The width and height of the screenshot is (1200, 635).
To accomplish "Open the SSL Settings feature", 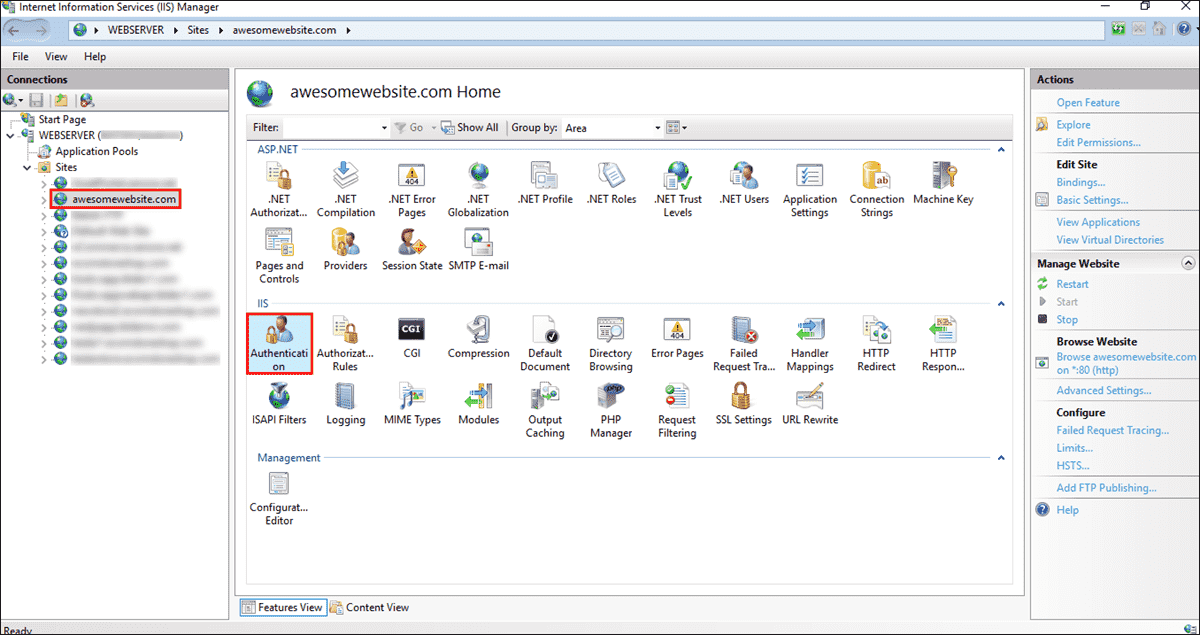I will (743, 400).
